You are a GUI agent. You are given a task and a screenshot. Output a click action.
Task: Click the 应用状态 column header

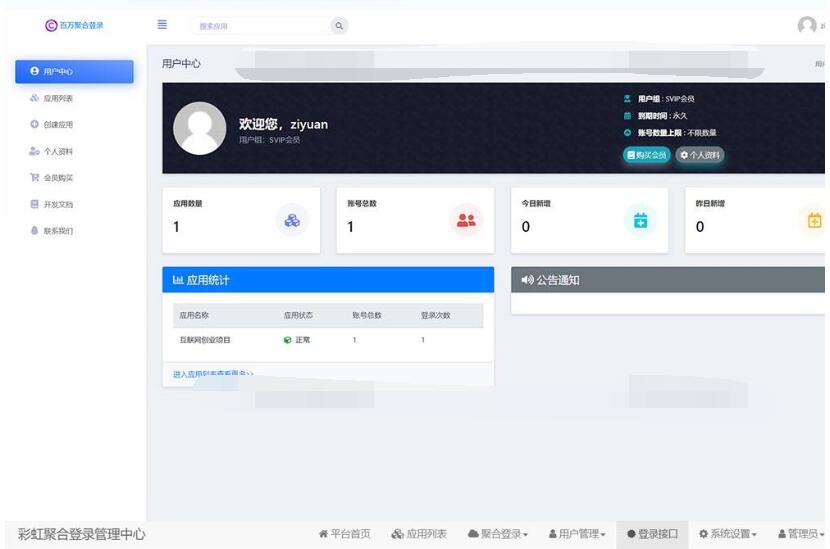tap(298, 316)
